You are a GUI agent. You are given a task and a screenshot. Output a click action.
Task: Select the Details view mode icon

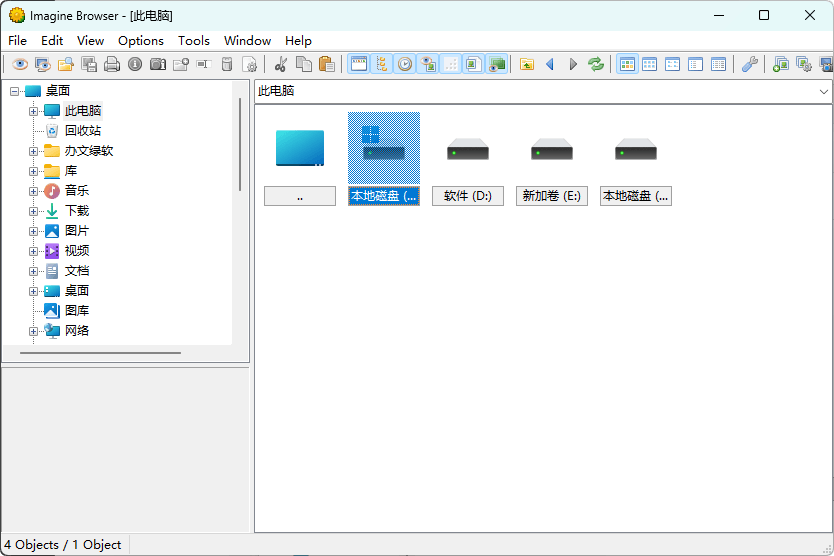(x=718, y=64)
